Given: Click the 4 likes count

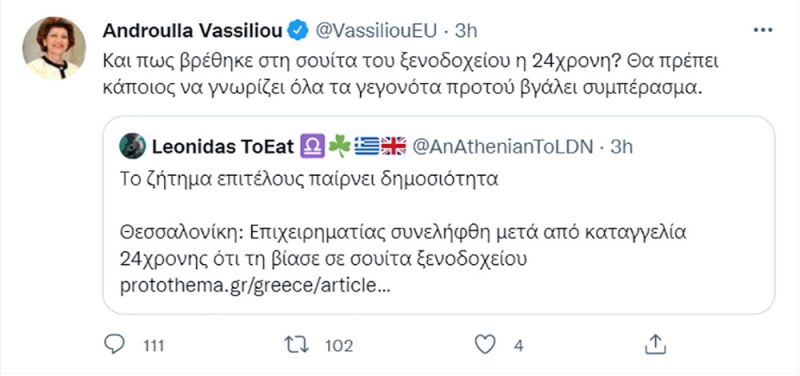Looking at the screenshot, I should coord(519,346).
